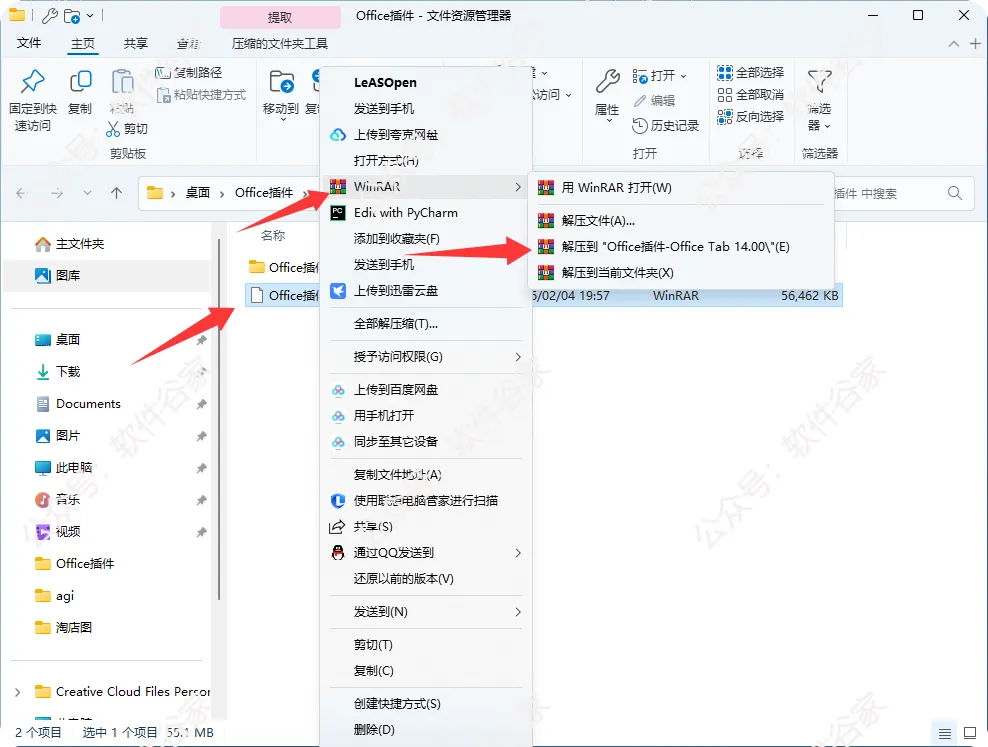This screenshot has width=988, height=747.
Task: Click the Move to folder icon
Action: click(x=281, y=82)
